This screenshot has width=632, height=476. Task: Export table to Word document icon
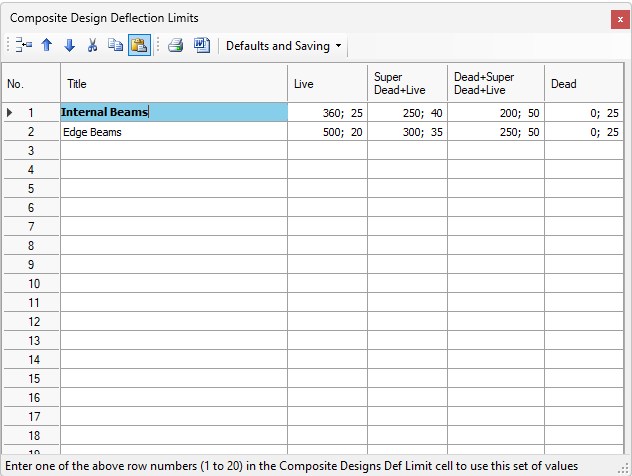pos(202,45)
